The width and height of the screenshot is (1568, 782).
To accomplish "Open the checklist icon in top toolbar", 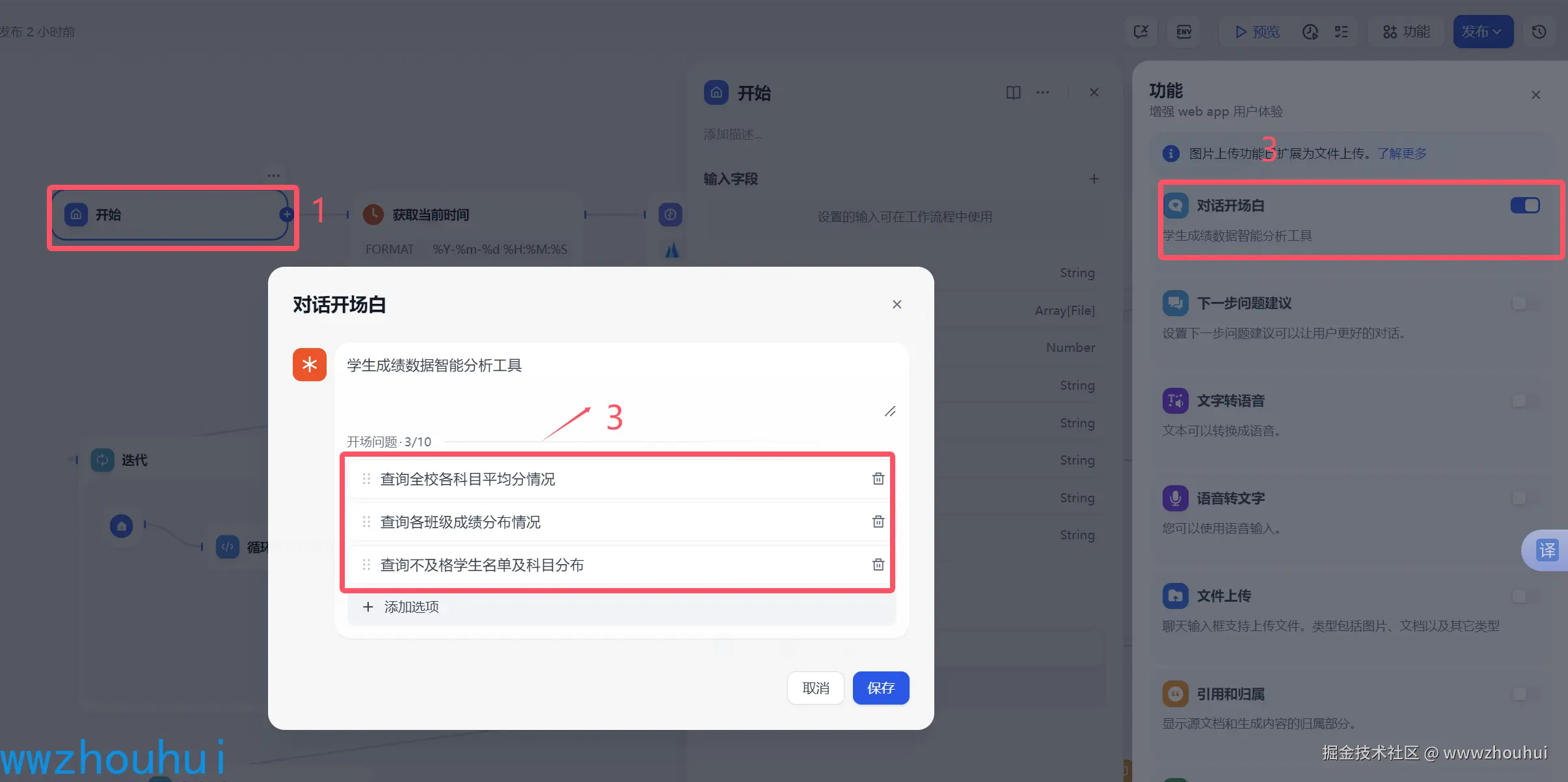I will [1341, 32].
